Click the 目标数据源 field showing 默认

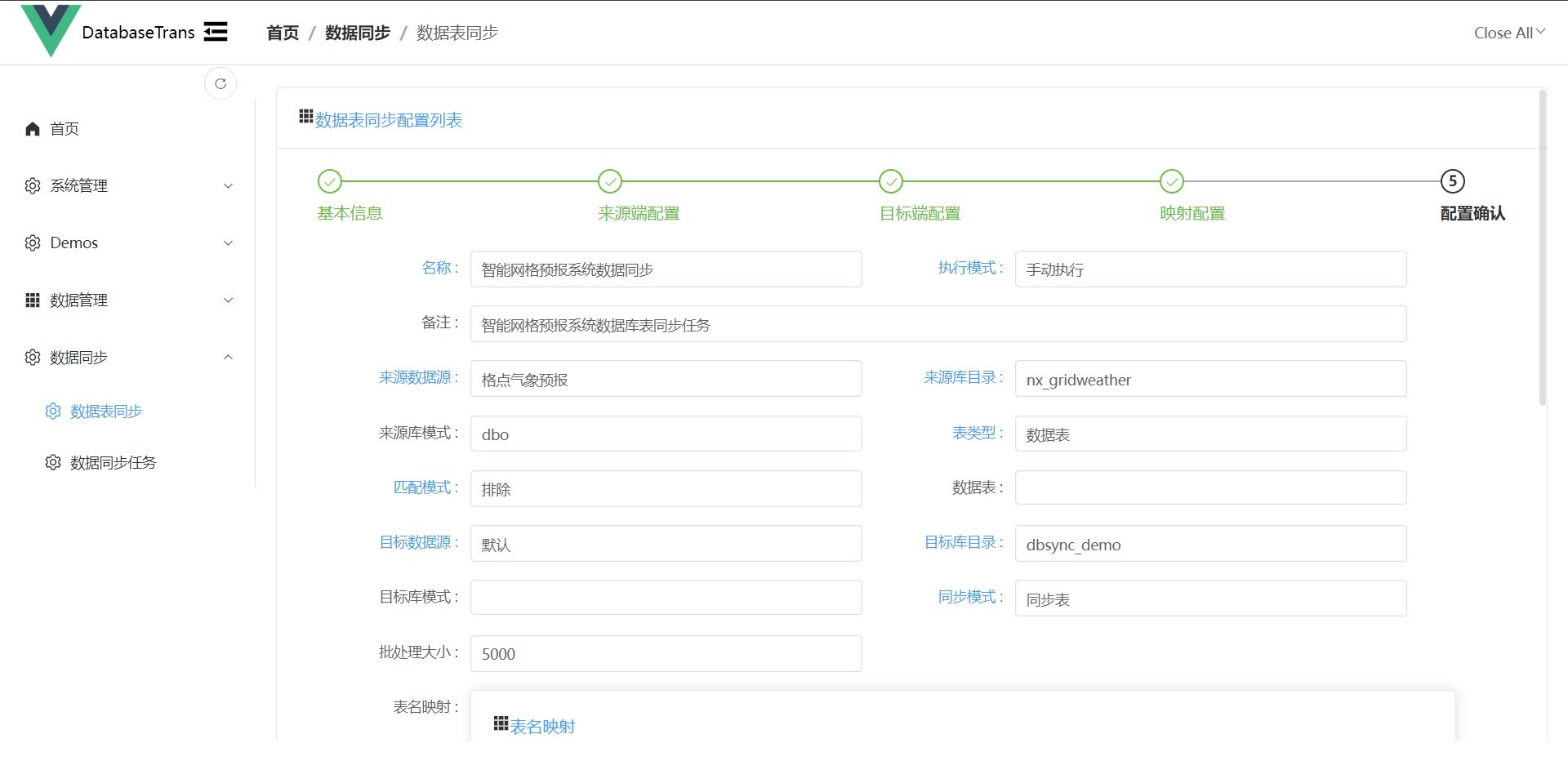point(666,544)
